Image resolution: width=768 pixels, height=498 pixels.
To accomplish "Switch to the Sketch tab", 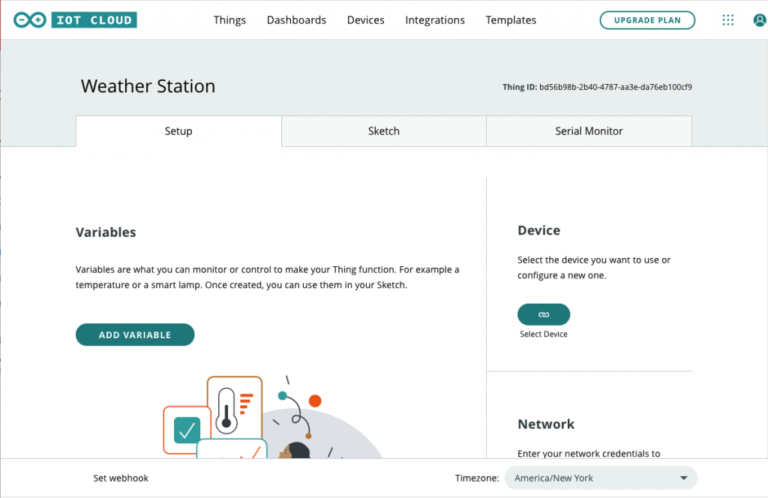I will pos(384,131).
